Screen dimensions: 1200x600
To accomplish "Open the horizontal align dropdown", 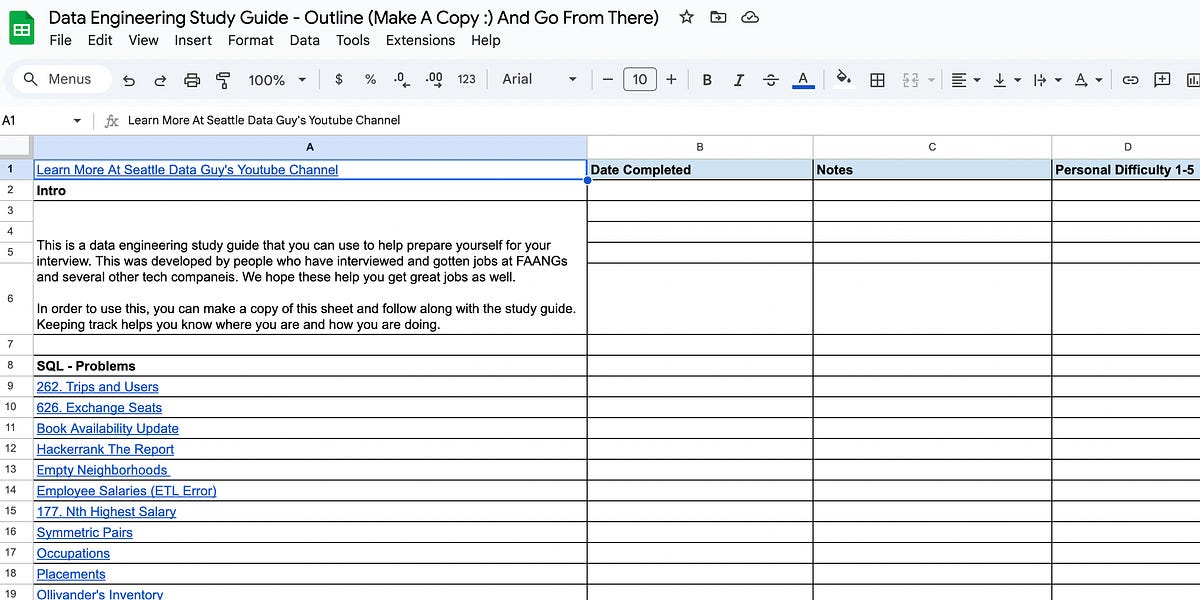I will [965, 80].
